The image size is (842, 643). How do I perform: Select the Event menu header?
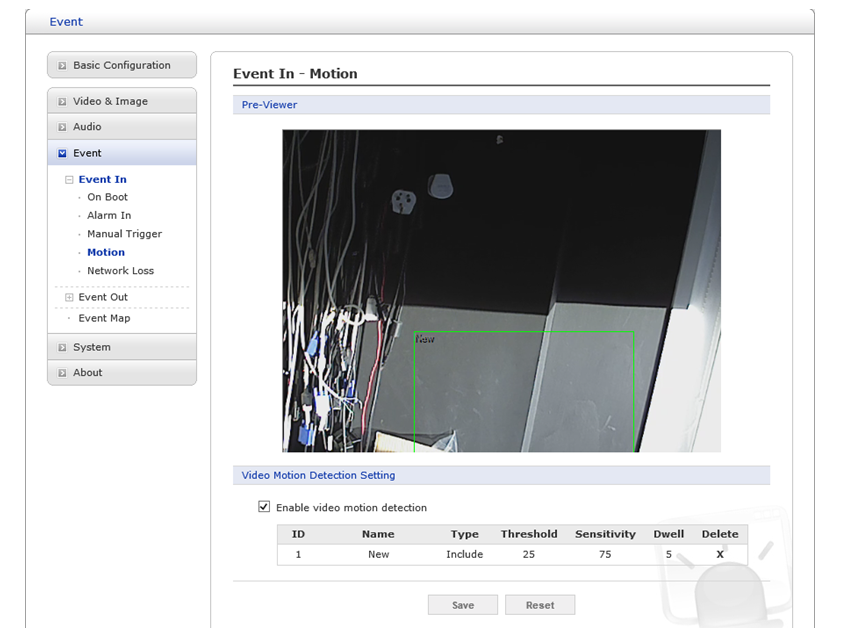click(x=122, y=153)
